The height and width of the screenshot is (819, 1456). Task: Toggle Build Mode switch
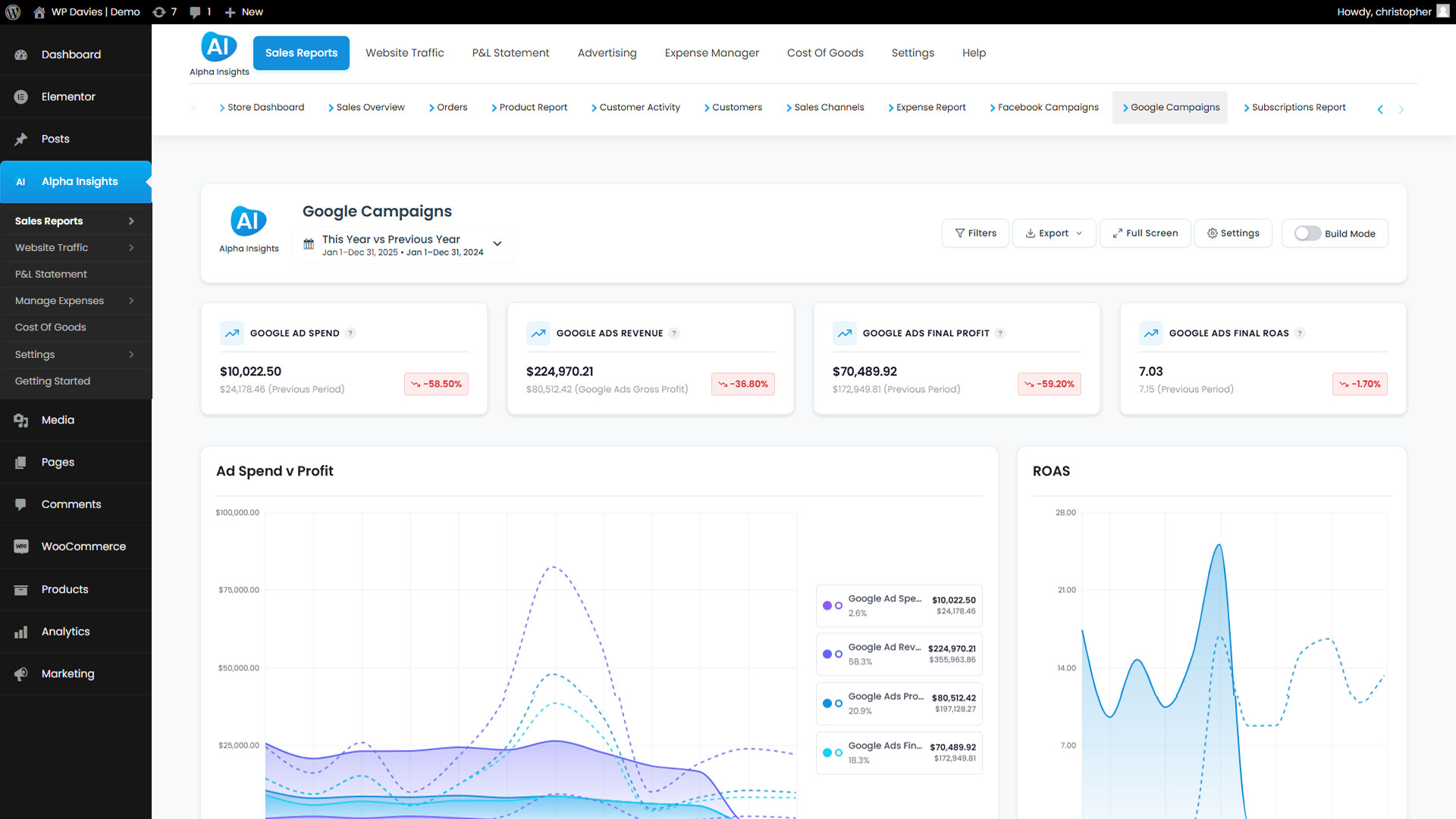[1307, 234]
